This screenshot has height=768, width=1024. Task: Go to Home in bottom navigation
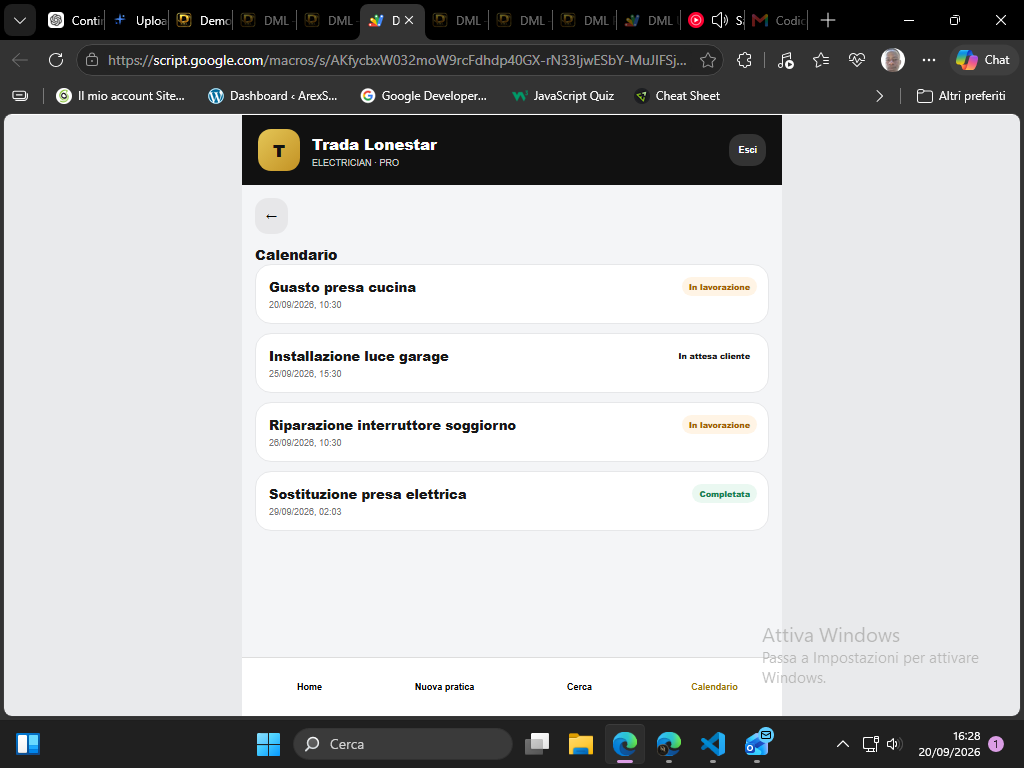309,686
